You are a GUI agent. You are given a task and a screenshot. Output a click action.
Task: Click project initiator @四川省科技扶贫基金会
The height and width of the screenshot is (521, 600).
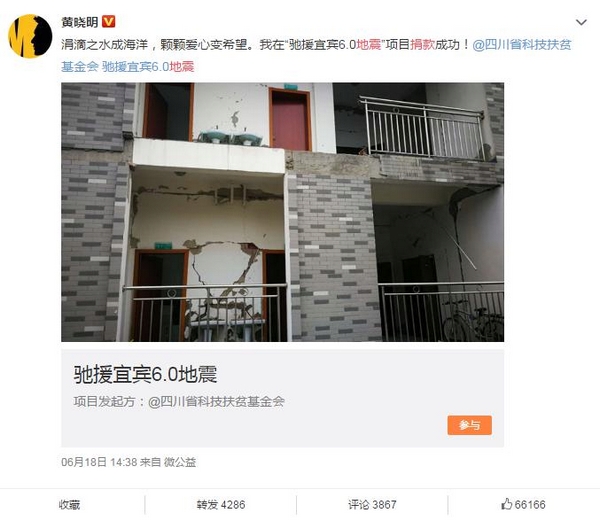click(x=216, y=402)
